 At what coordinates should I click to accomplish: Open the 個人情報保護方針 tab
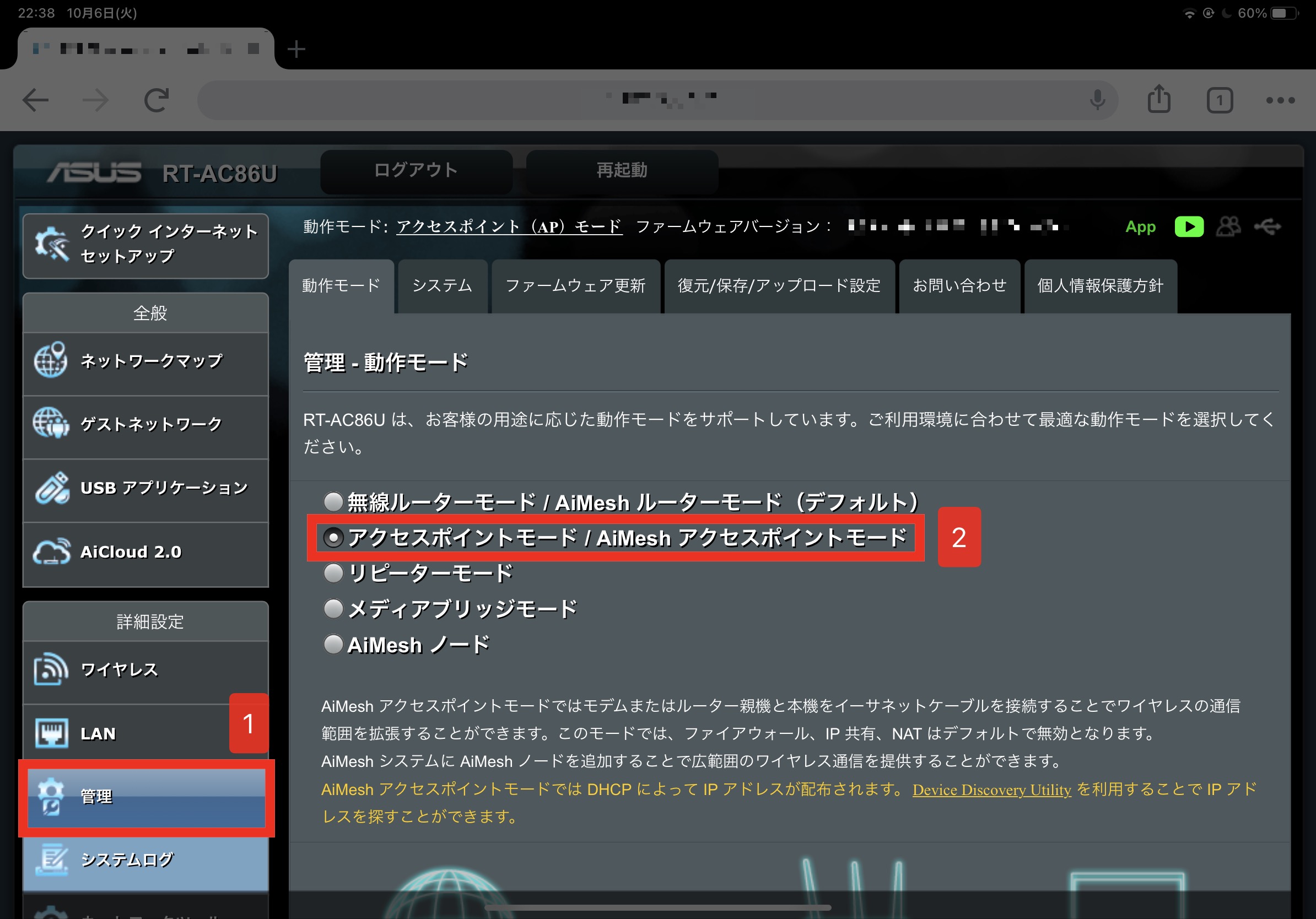(1101, 286)
